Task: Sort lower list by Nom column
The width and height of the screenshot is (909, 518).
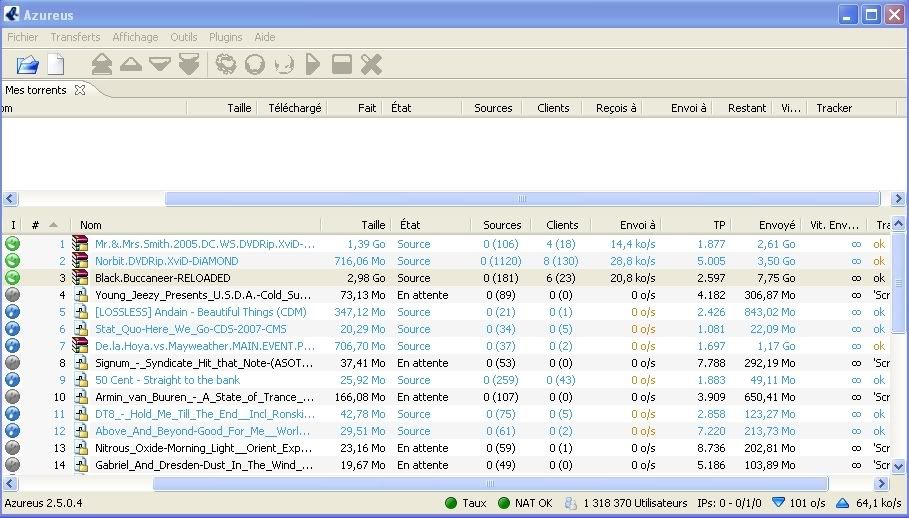Action: point(91,225)
